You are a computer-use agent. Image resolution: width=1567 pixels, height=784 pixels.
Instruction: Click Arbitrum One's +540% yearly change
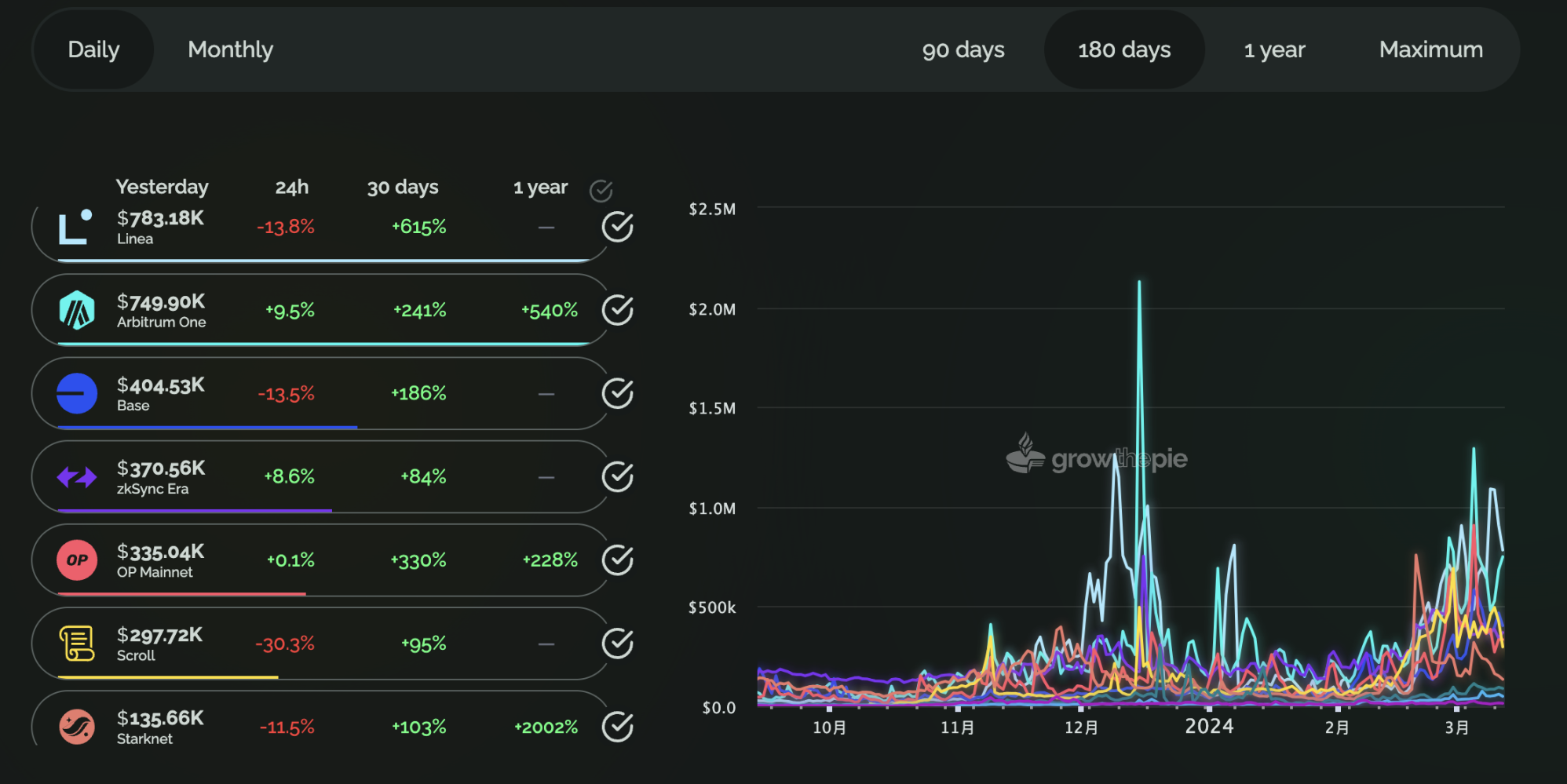[x=550, y=311]
